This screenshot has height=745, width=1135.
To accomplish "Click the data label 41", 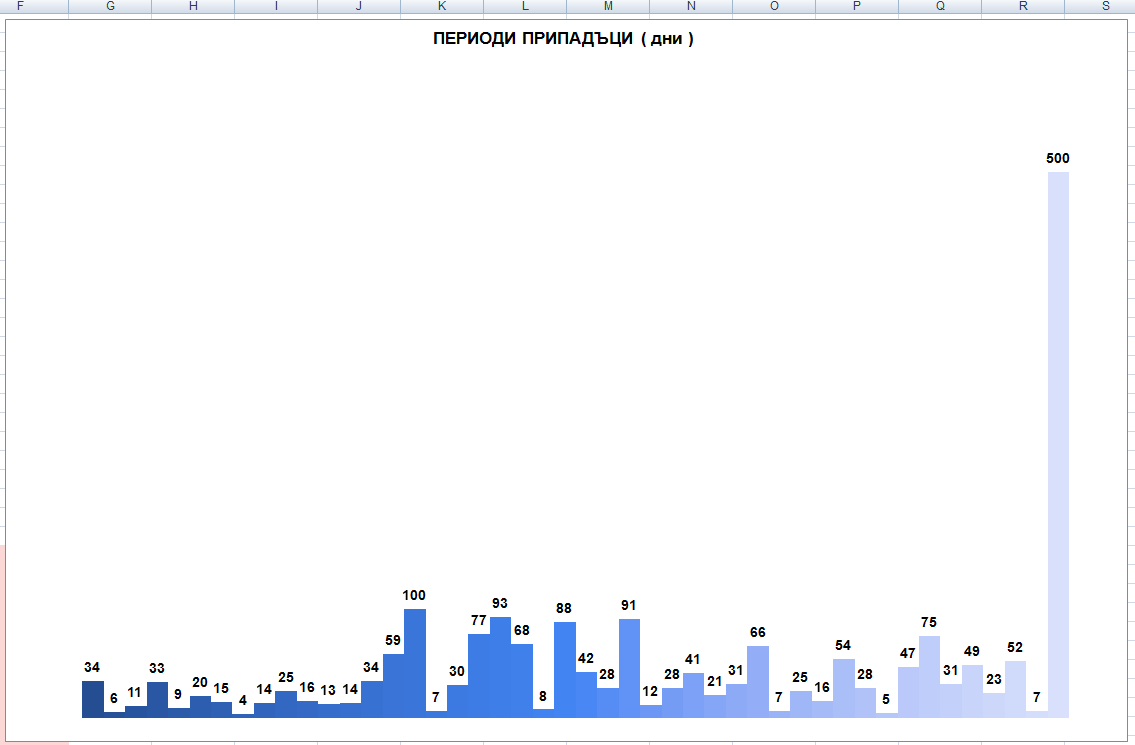I will (x=693, y=660).
